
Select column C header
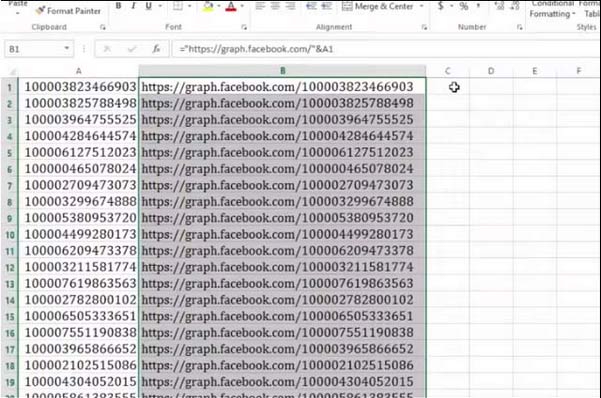coord(448,71)
